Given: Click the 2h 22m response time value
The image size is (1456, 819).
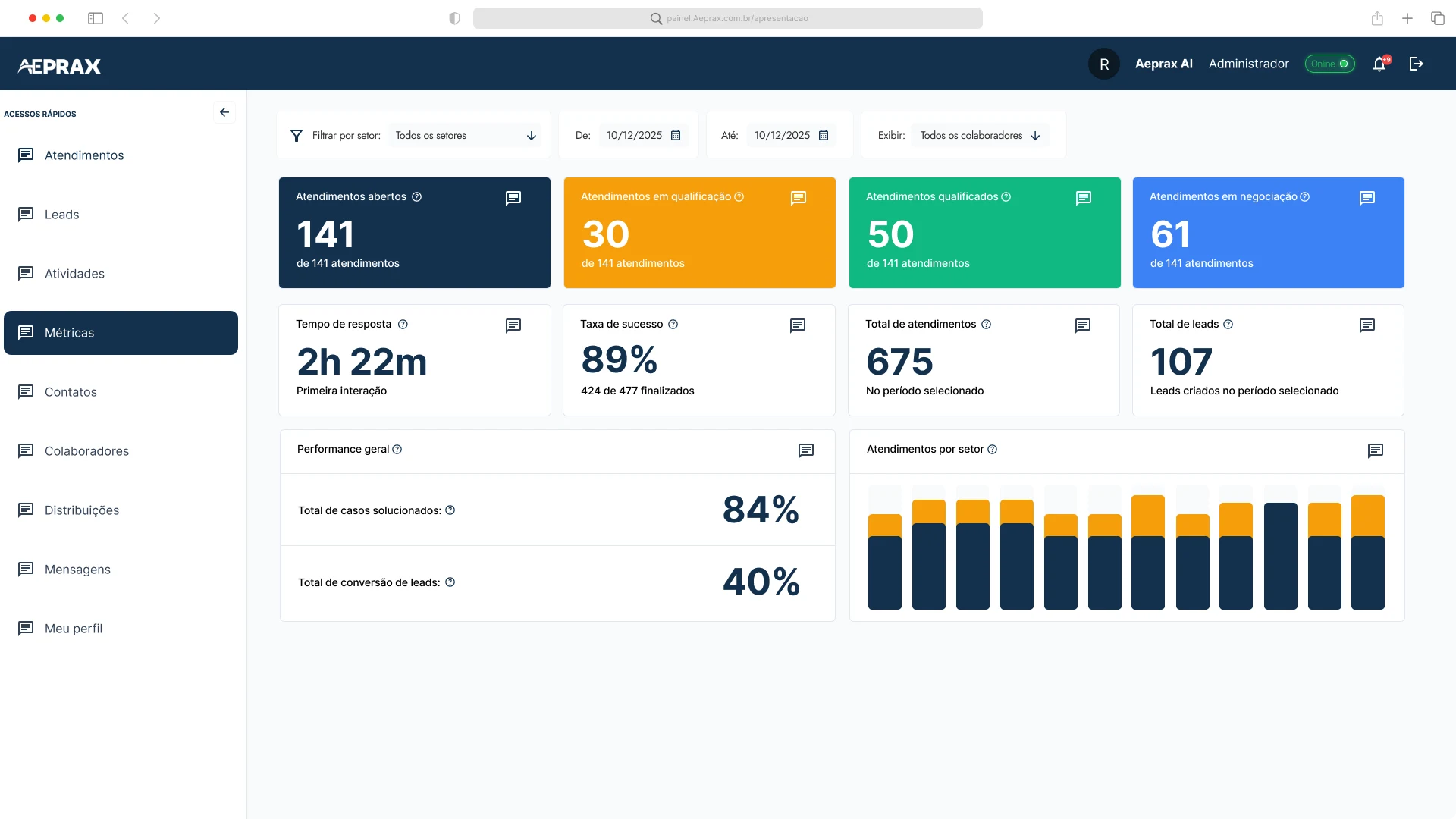Looking at the screenshot, I should [362, 362].
